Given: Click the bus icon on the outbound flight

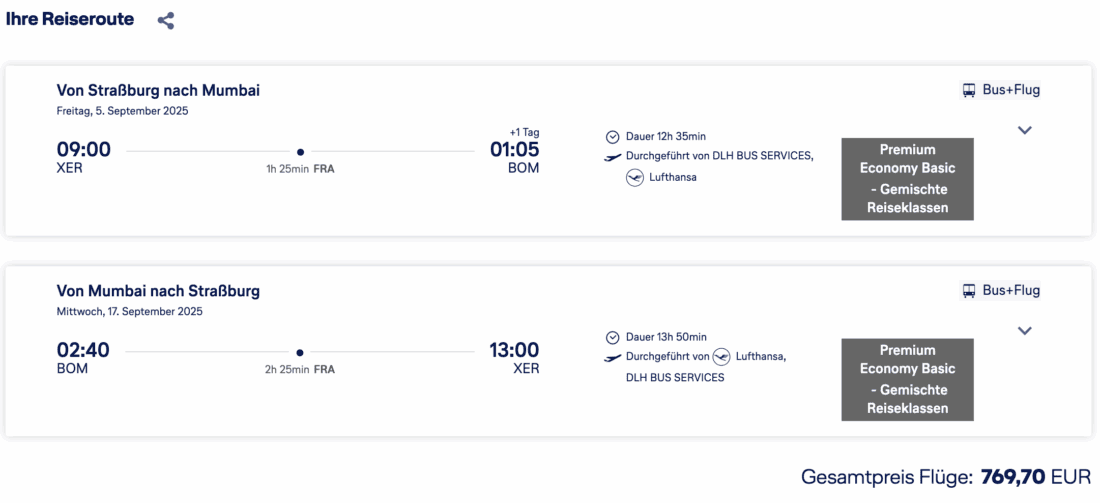Looking at the screenshot, I should coord(969,90).
